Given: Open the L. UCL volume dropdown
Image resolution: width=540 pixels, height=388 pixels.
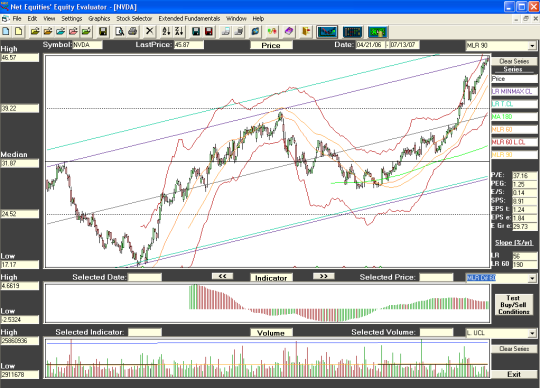Looking at the screenshot, I should coord(532,333).
